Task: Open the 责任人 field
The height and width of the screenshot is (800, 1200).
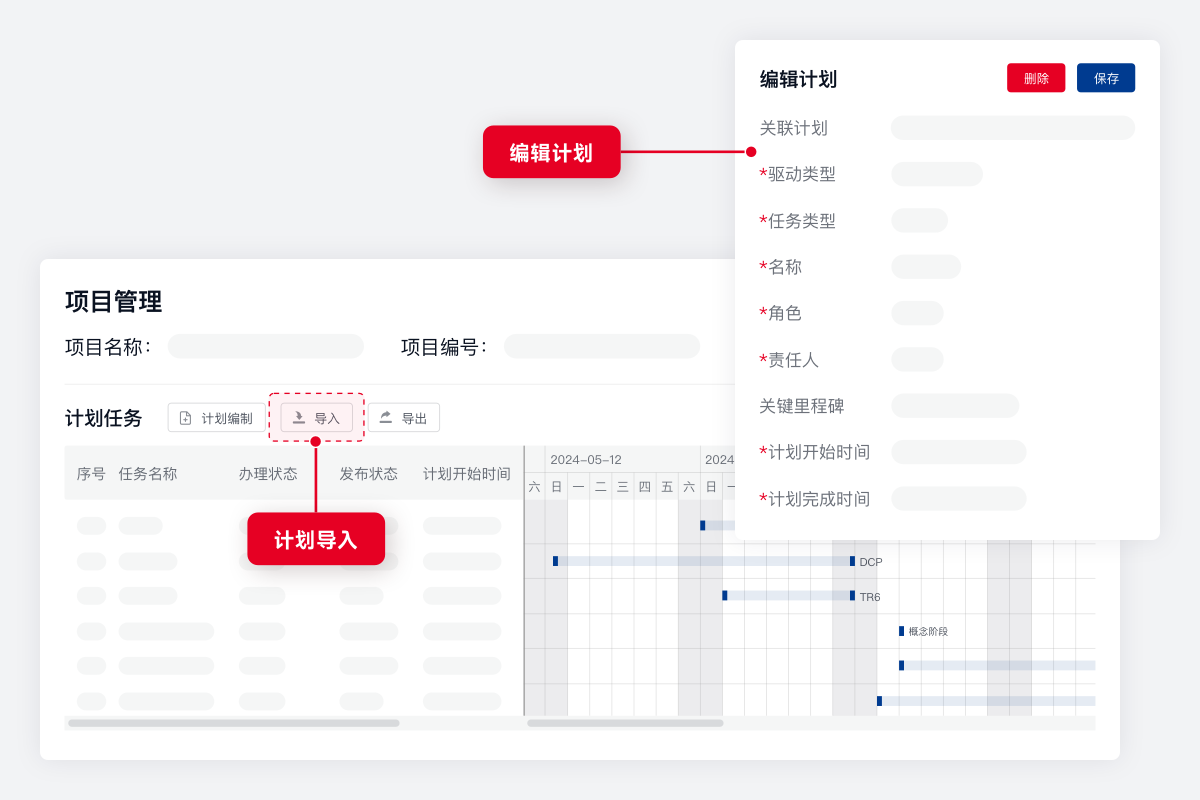Action: pyautogui.click(x=917, y=359)
